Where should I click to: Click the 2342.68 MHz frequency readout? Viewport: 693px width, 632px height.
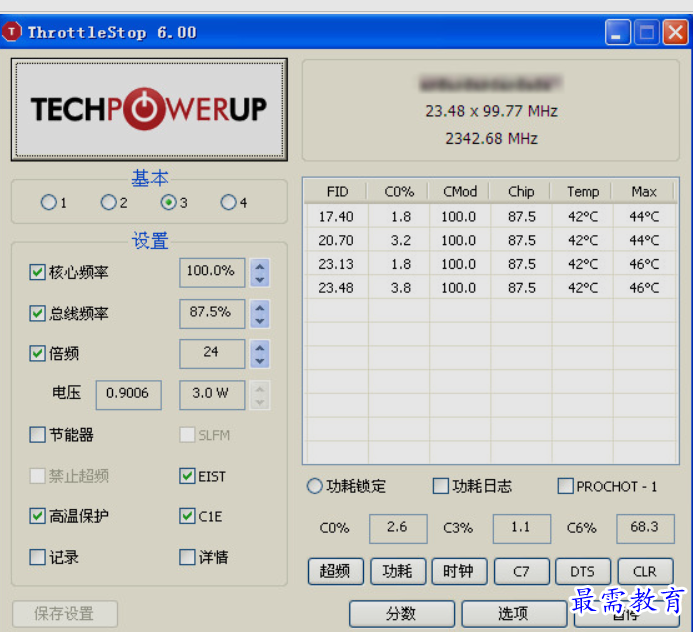(491, 138)
